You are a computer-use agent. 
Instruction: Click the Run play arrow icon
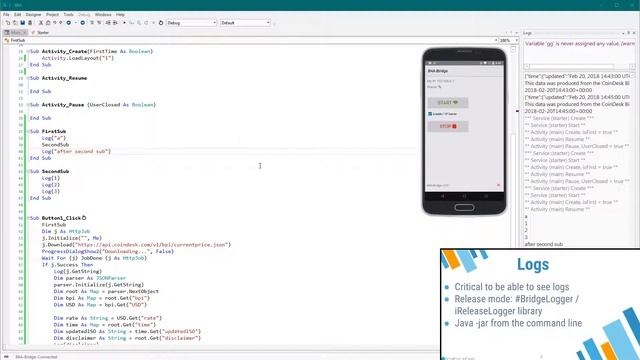124,23
